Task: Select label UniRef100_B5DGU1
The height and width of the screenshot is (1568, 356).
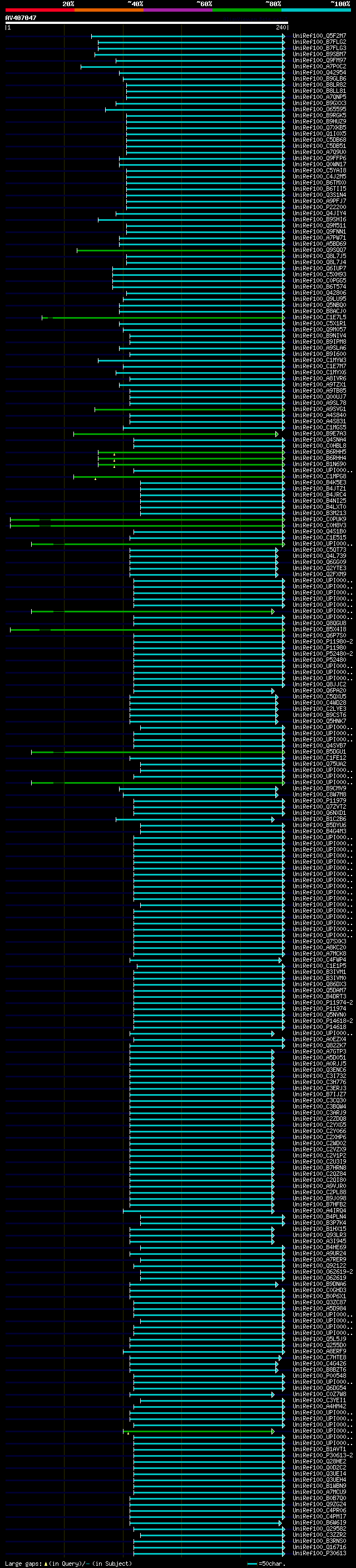Action: point(319,752)
